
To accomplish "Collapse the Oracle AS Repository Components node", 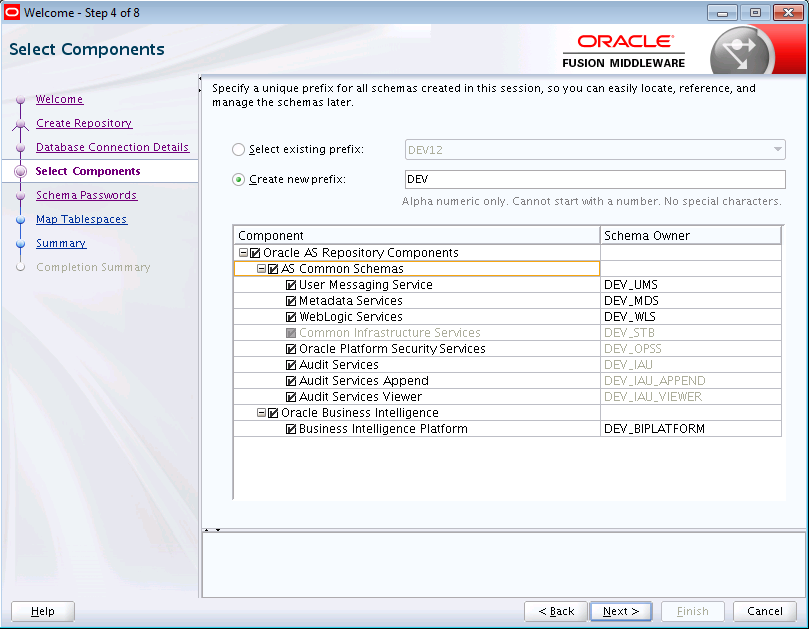I will point(244,253).
